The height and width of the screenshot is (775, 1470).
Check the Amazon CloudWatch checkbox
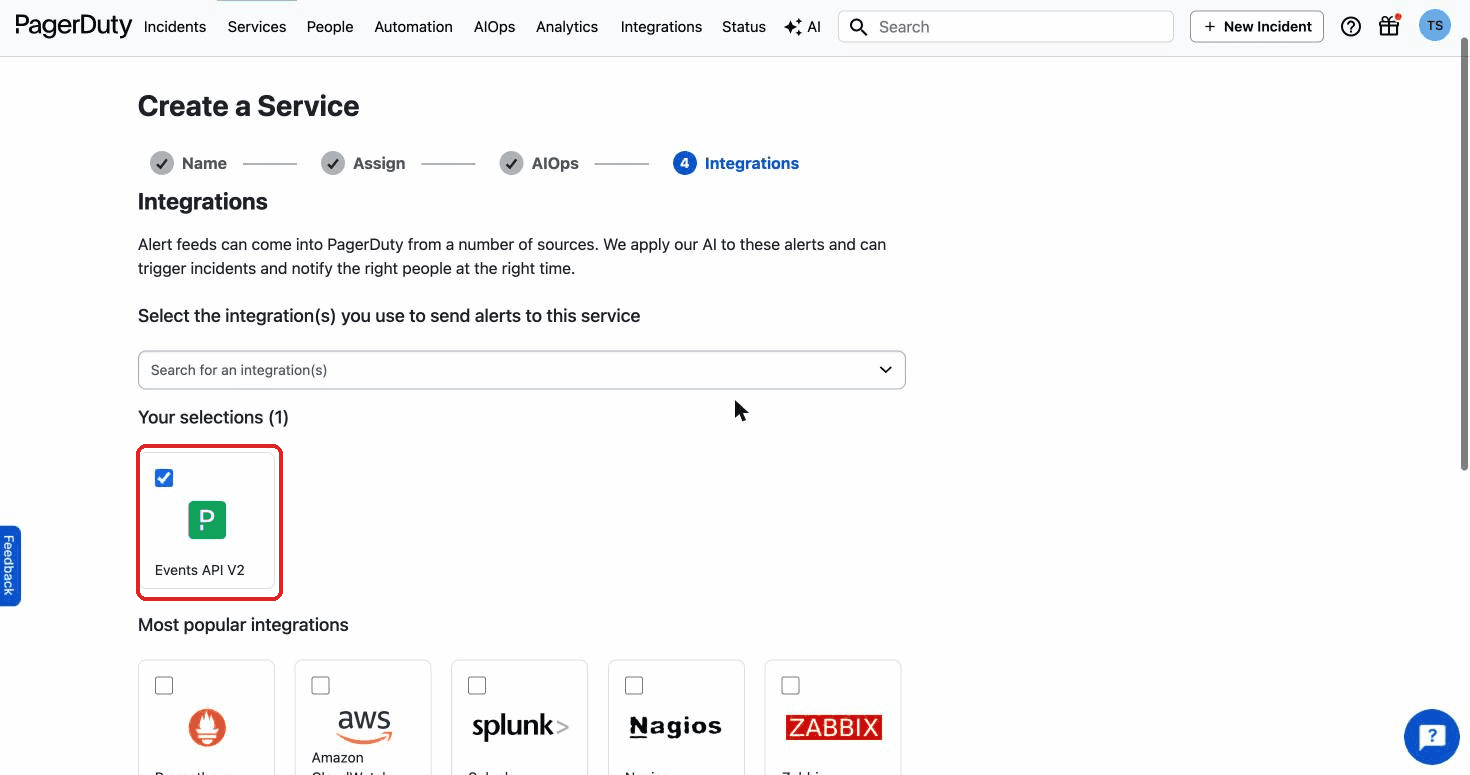tap(320, 685)
